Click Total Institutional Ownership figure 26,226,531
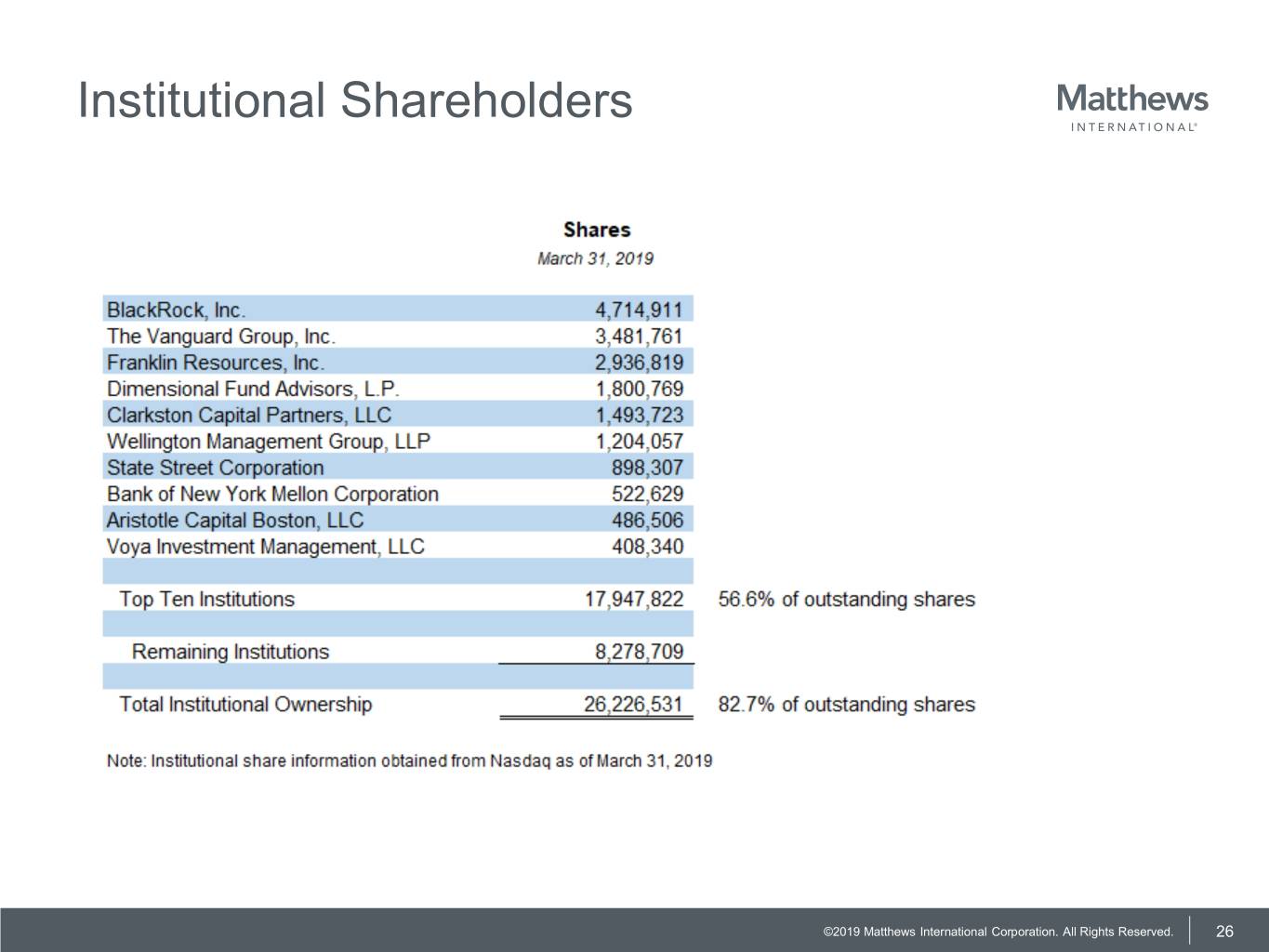This screenshot has height=952, width=1269. pos(633,705)
